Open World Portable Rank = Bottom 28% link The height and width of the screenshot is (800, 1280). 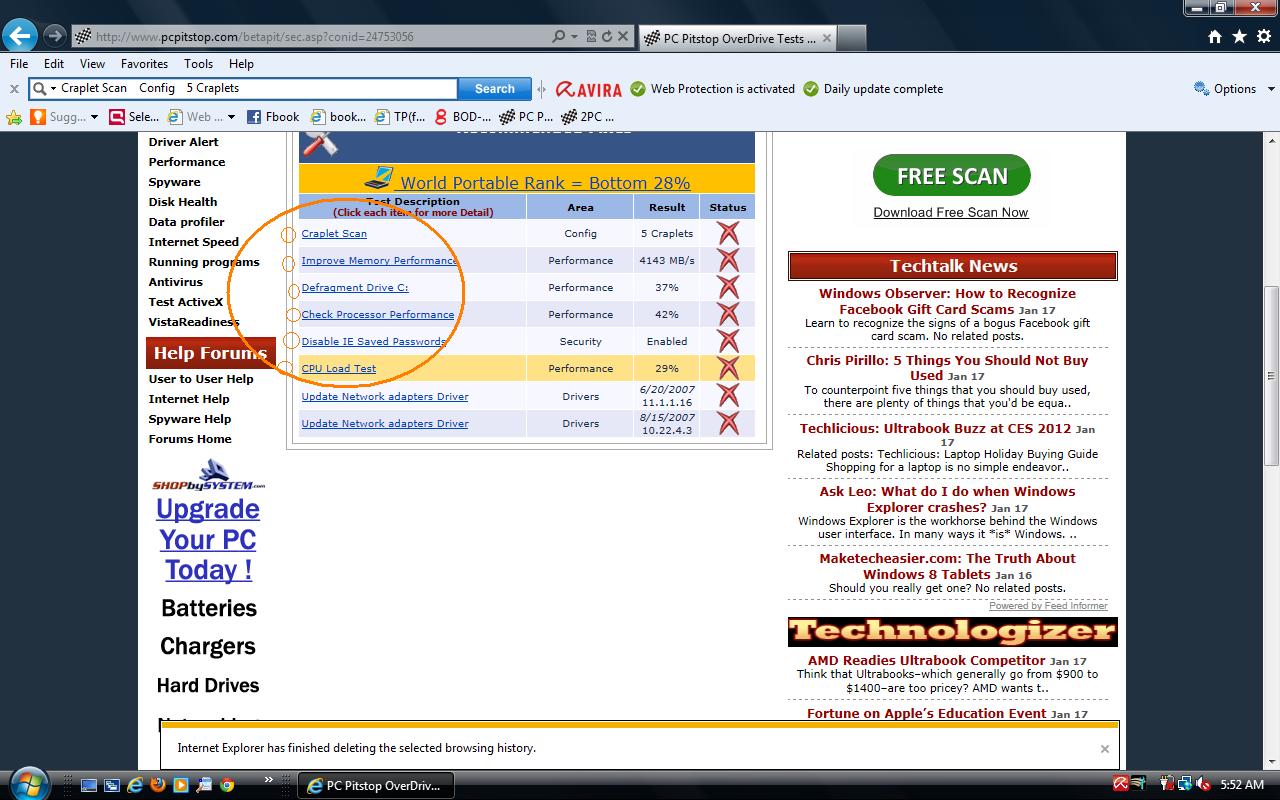pos(545,183)
